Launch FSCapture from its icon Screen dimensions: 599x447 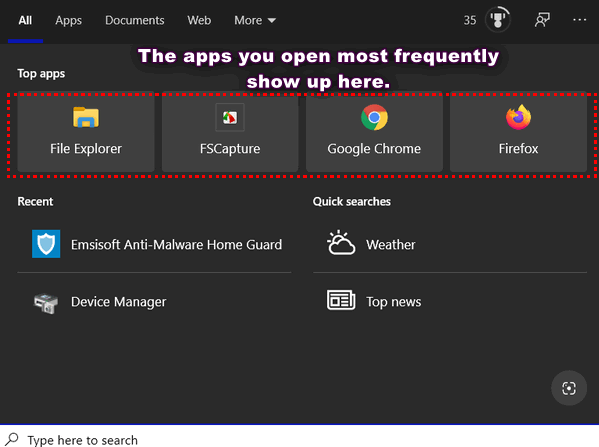[x=230, y=117]
